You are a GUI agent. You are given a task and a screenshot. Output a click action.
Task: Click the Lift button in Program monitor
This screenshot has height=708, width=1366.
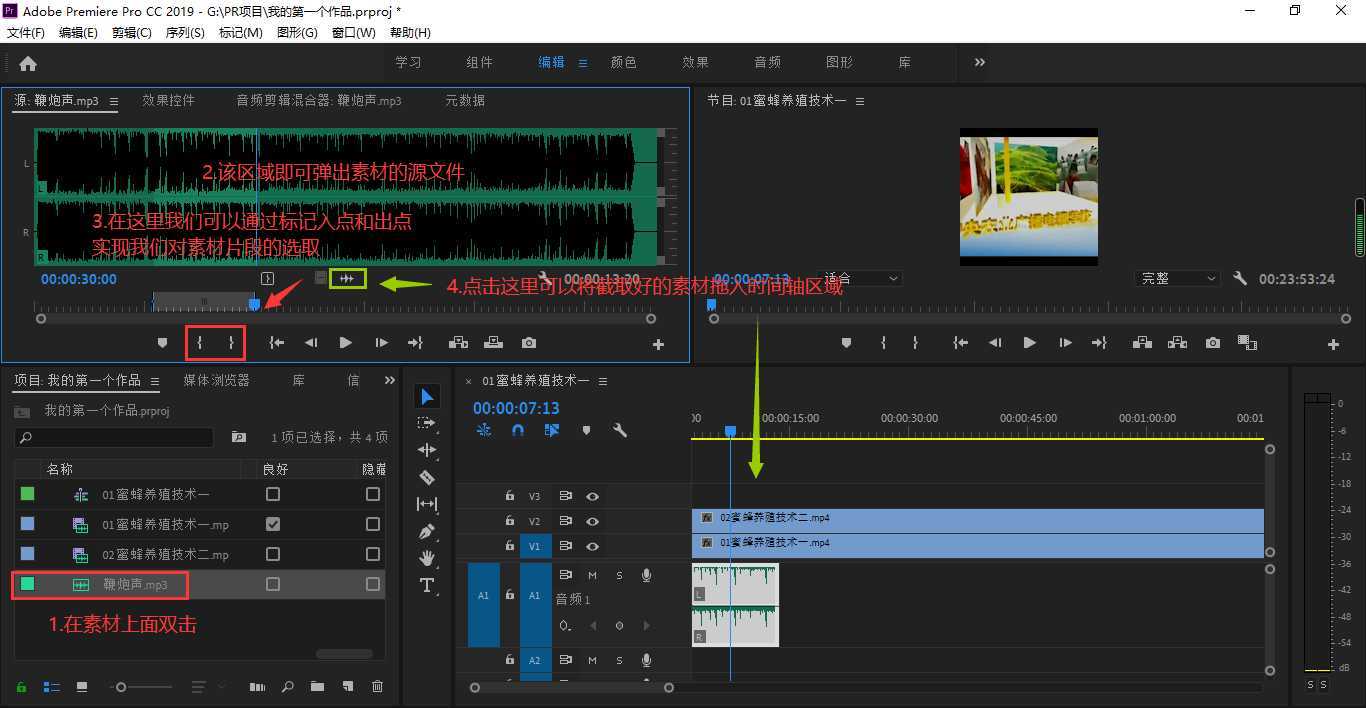(x=1142, y=343)
